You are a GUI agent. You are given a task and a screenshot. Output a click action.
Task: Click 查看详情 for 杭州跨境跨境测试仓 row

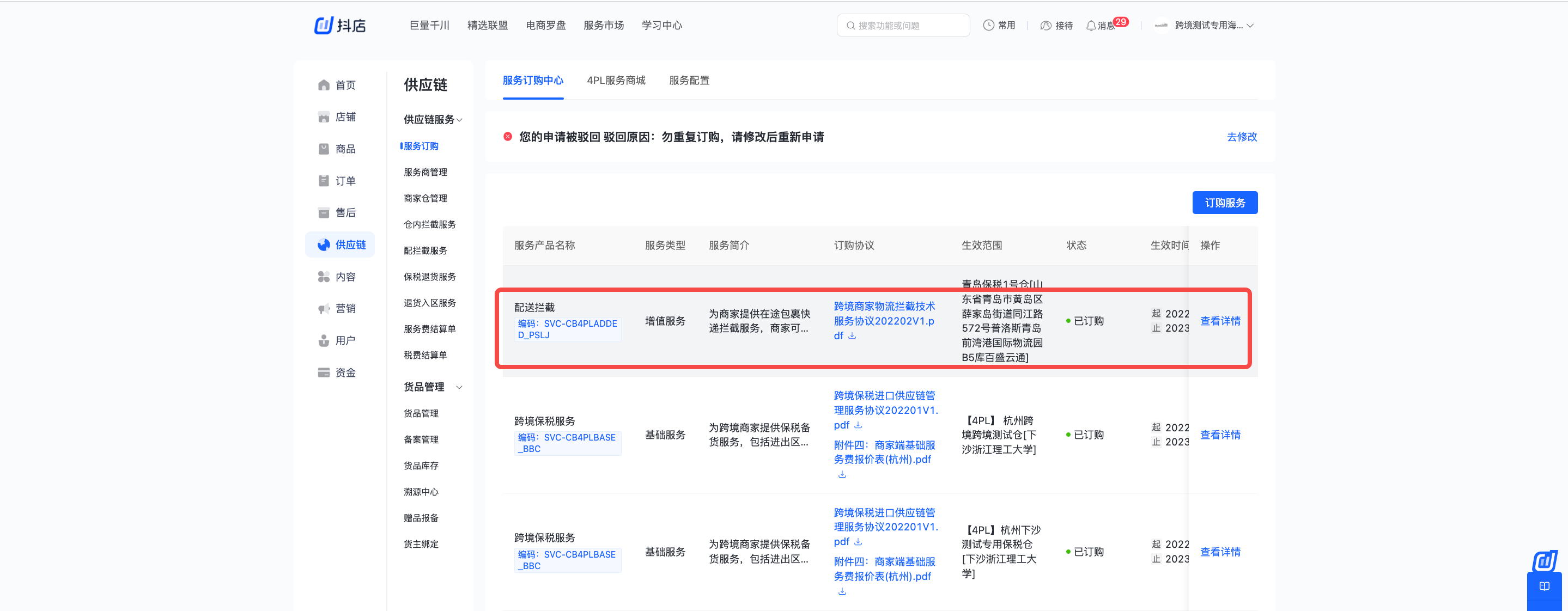click(1220, 435)
